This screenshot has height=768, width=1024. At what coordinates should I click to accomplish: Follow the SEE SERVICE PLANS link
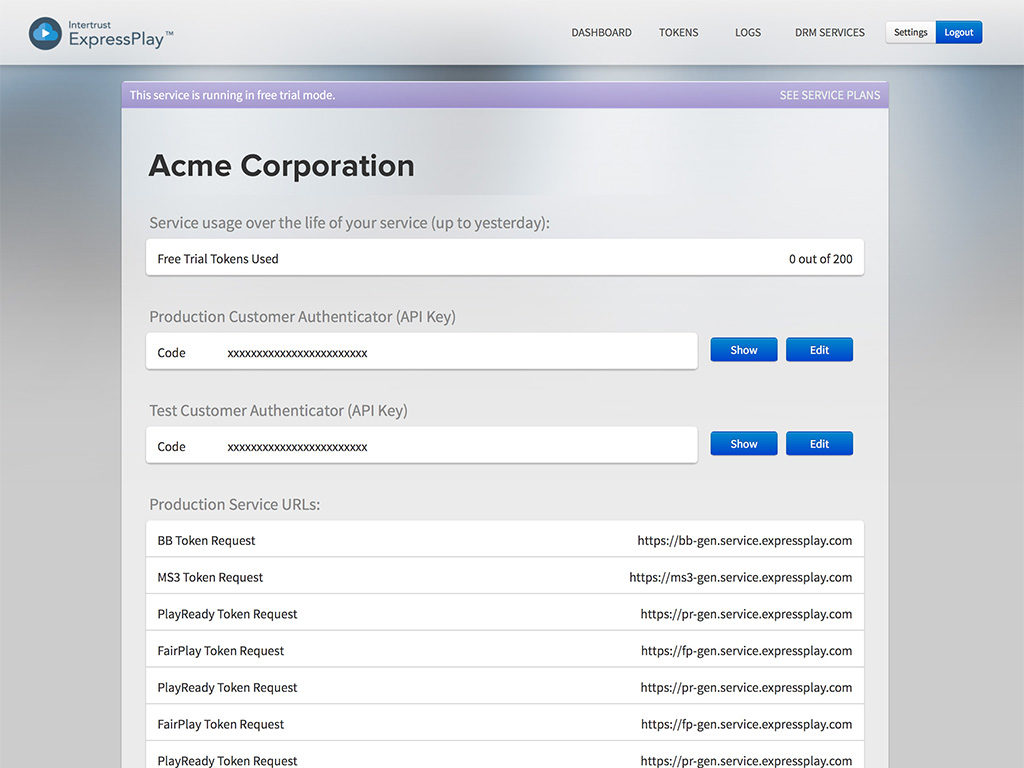[829, 95]
